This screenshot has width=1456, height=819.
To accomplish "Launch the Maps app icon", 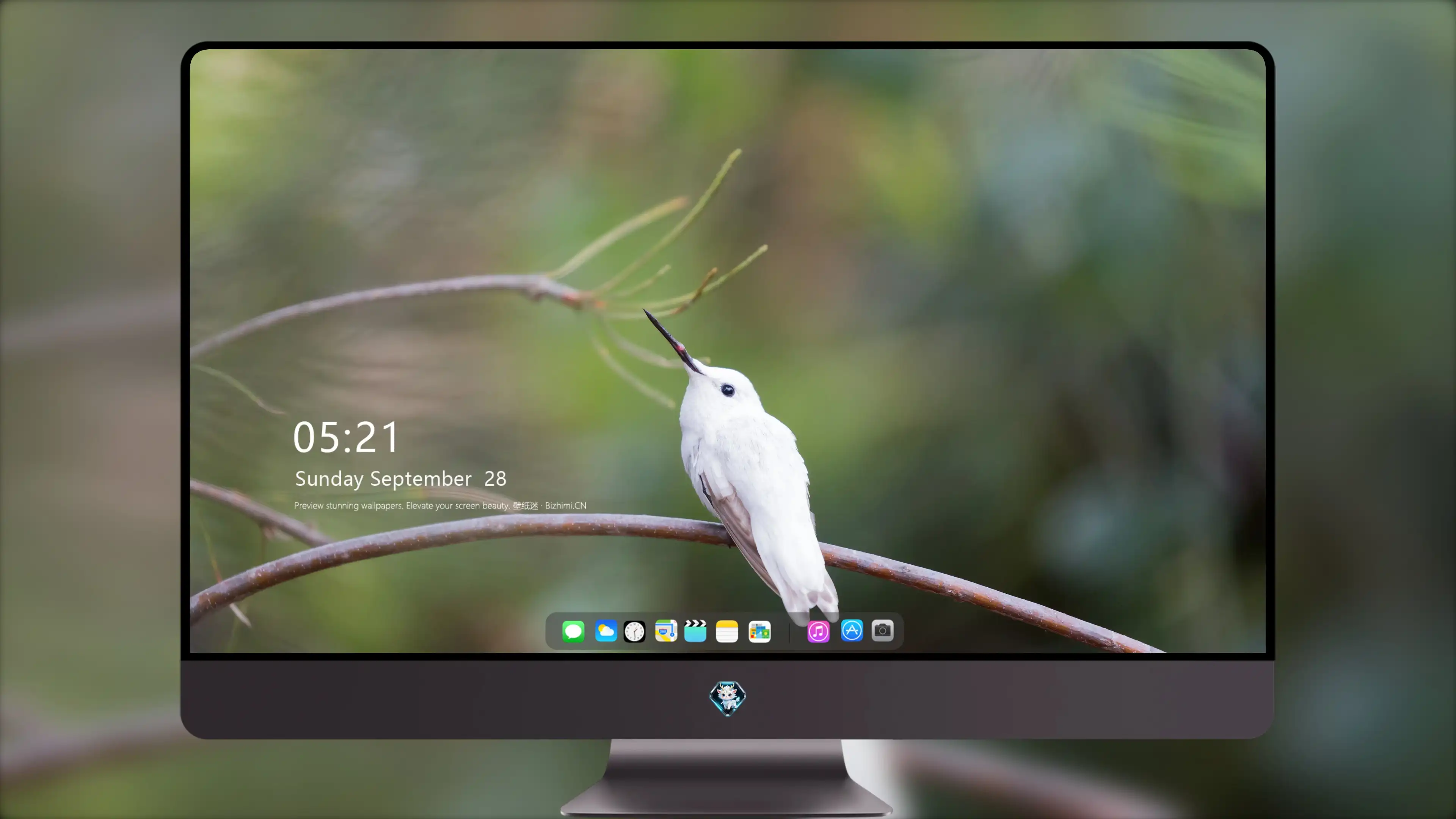I will point(666,631).
